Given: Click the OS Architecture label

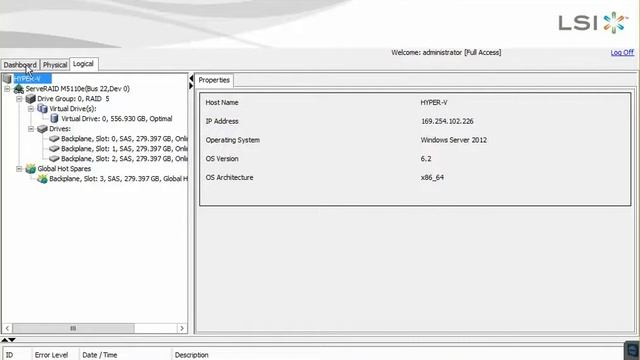Looking at the screenshot, I should coord(229,178).
